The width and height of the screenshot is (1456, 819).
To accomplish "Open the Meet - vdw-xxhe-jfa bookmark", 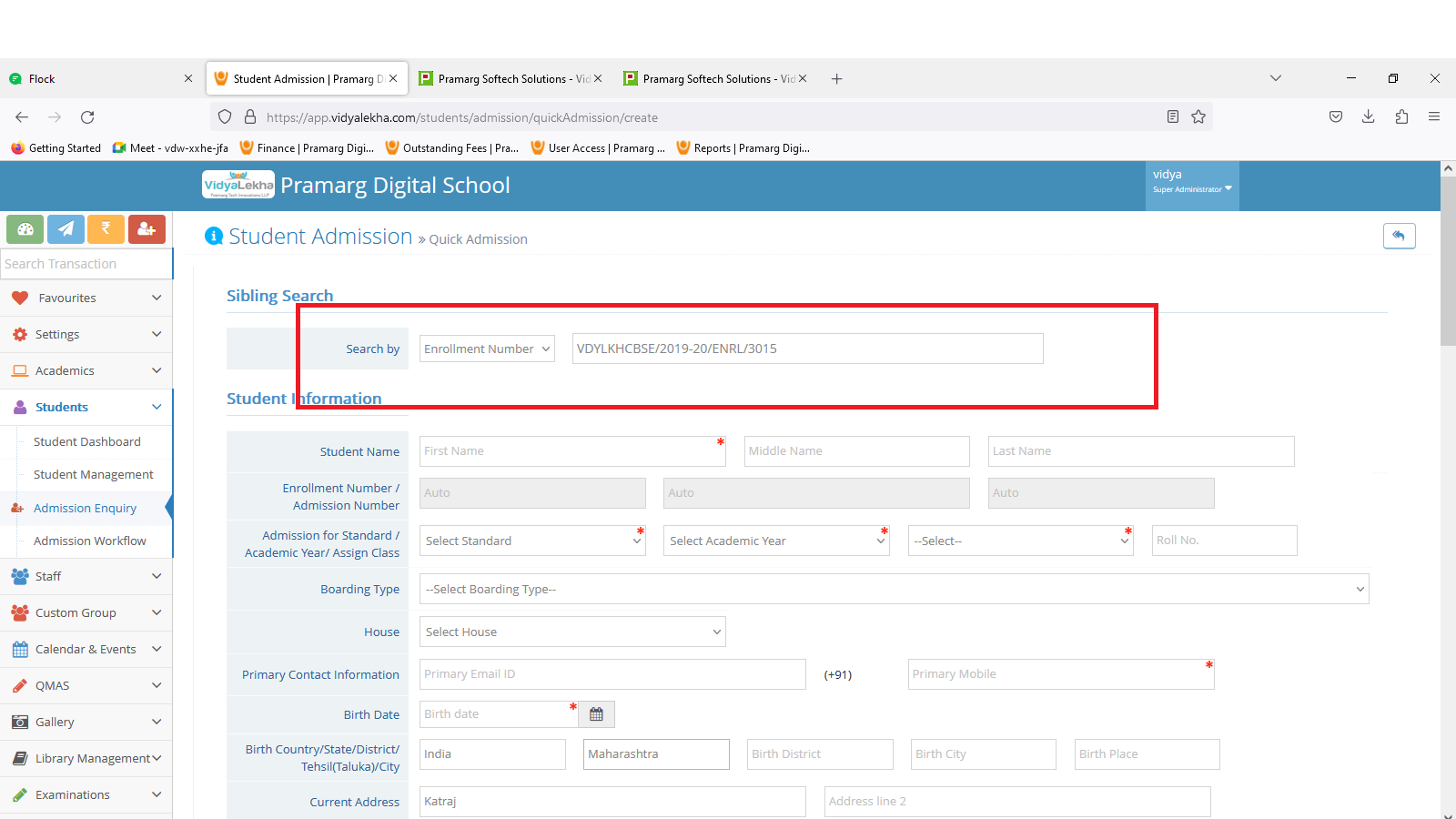I will click(x=170, y=148).
